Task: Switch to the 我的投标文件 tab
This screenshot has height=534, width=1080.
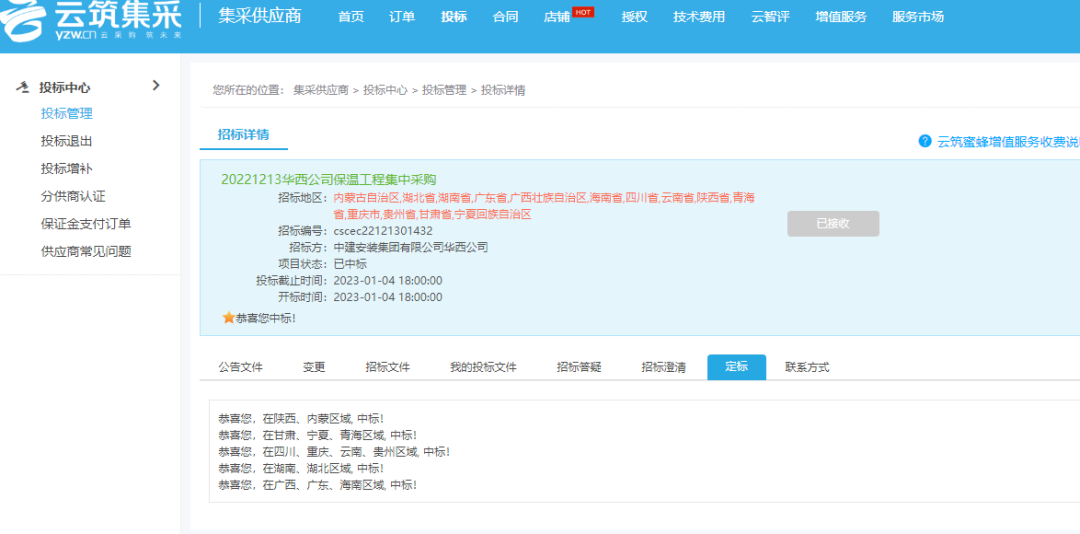Action: coord(483,367)
